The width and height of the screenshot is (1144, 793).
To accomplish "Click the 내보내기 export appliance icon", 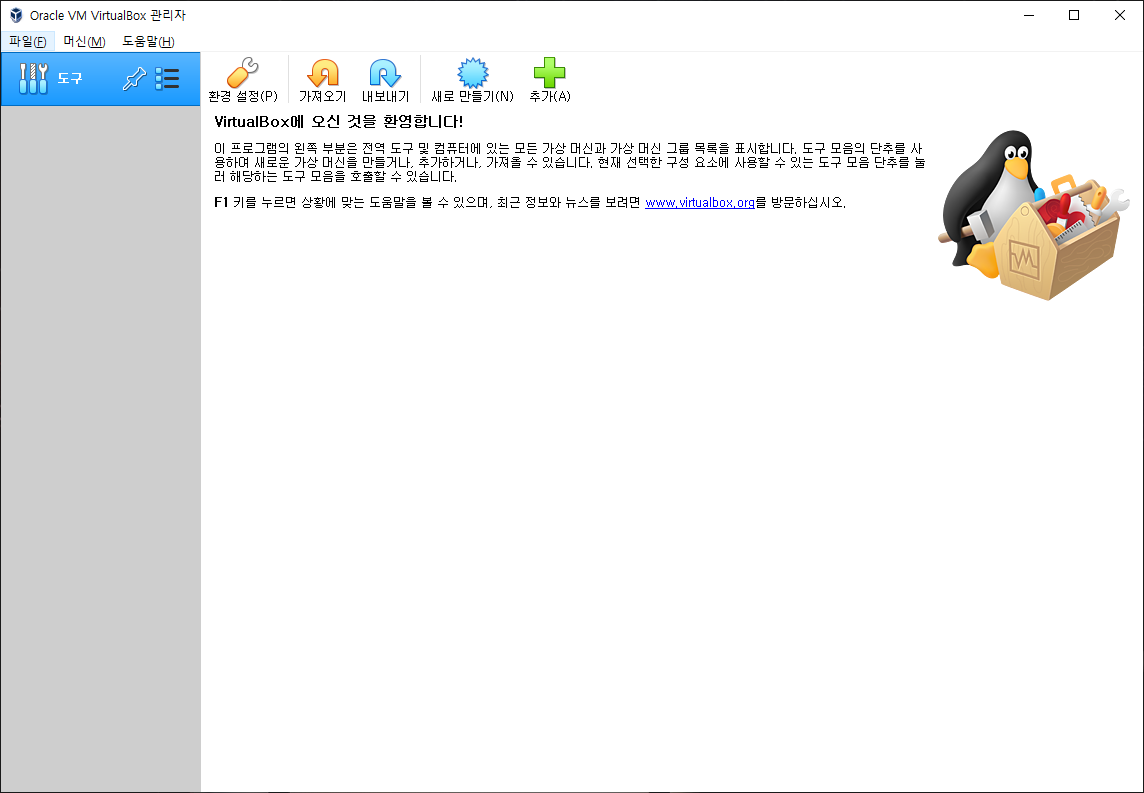I will (385, 80).
